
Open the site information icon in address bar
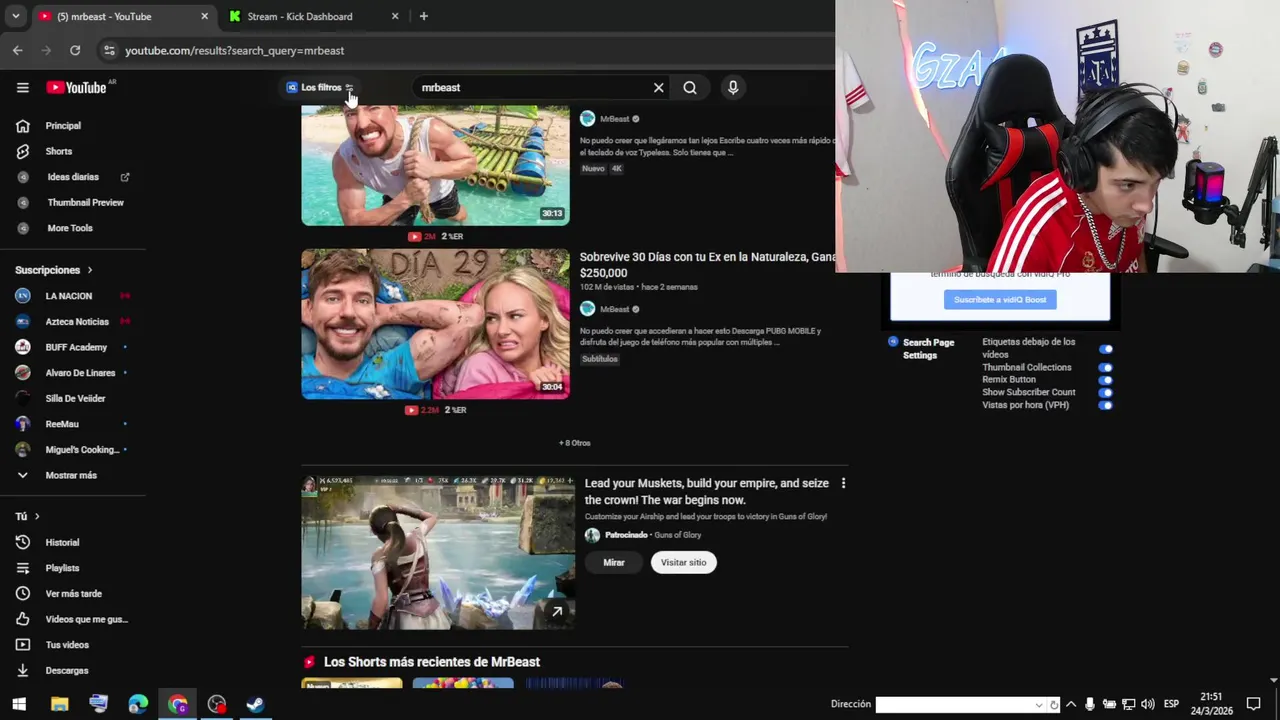point(109,50)
